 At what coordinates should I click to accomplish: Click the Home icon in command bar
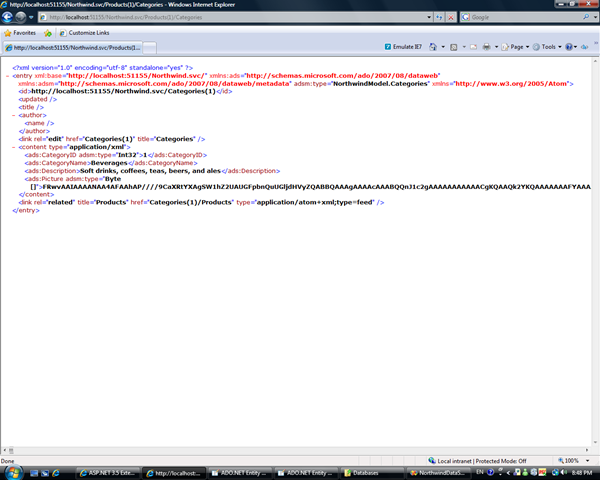[433, 47]
